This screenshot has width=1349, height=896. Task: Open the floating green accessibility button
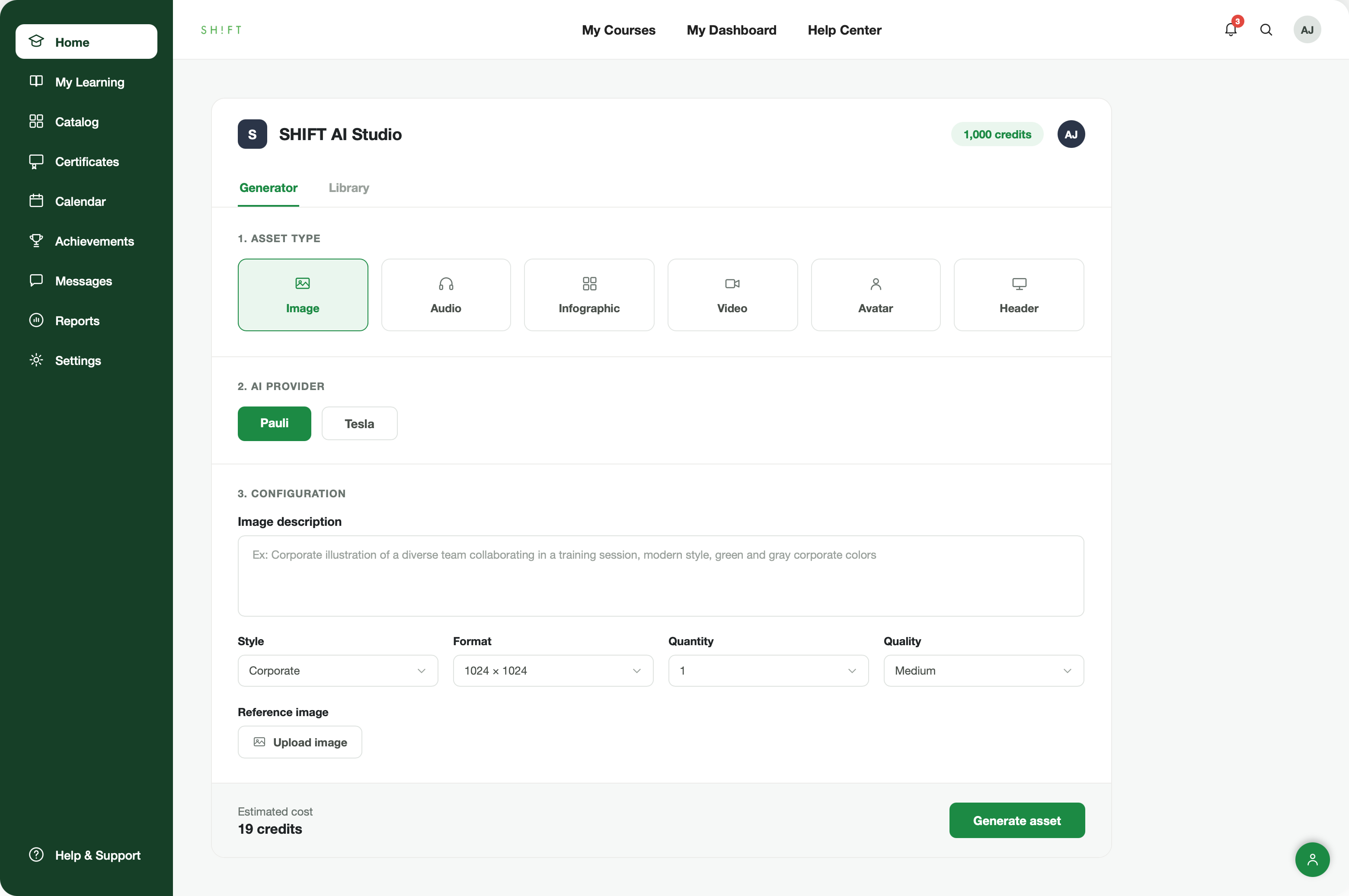point(1312,859)
